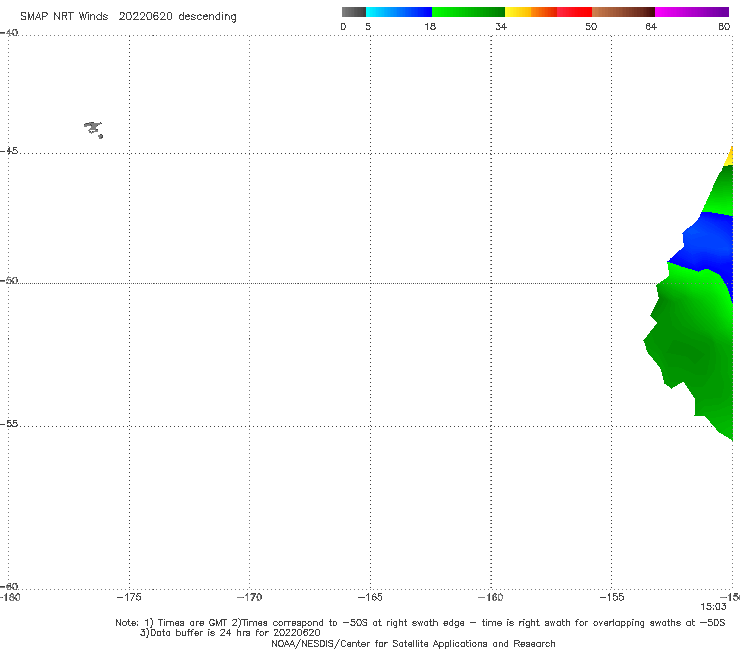Click the longitude label '-160'
Screen dimensions: 740x650
click(x=490, y=597)
